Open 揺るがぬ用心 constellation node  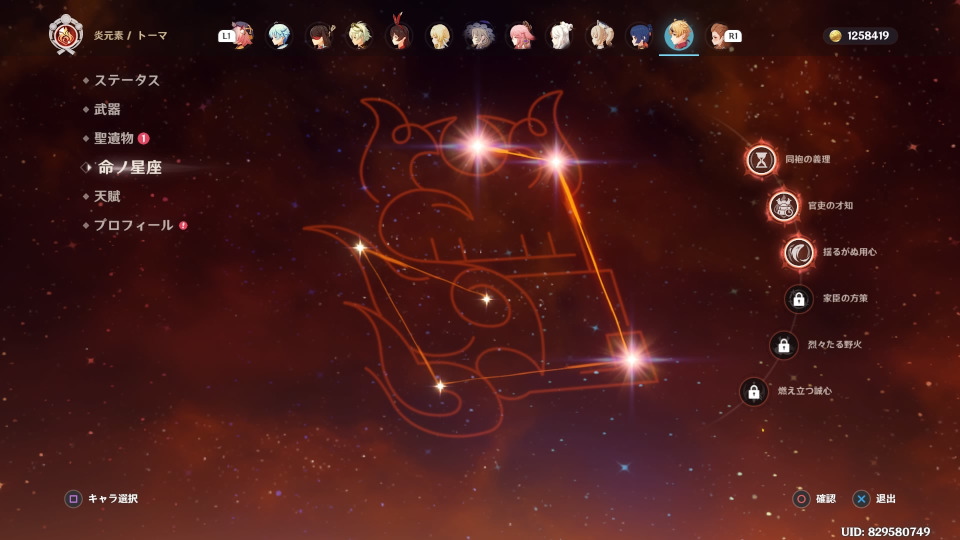coord(799,252)
